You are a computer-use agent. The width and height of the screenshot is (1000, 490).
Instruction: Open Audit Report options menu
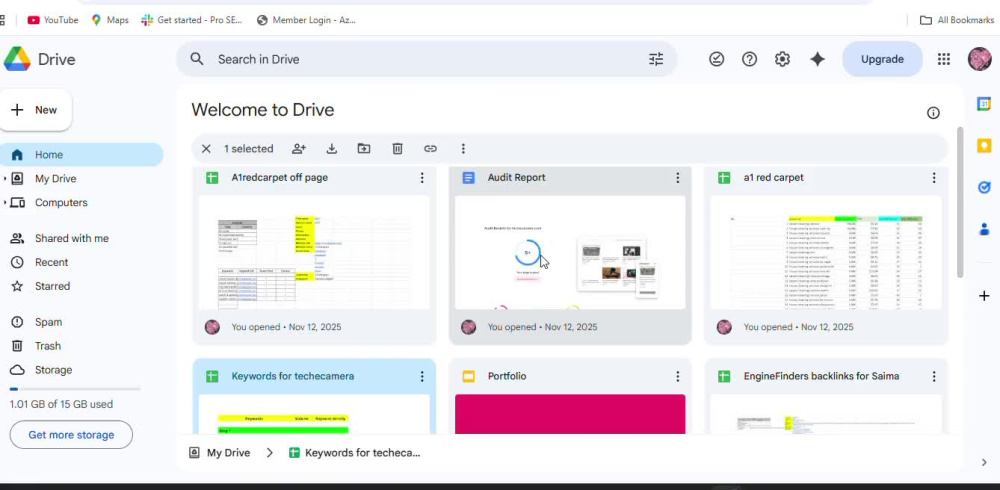677,177
